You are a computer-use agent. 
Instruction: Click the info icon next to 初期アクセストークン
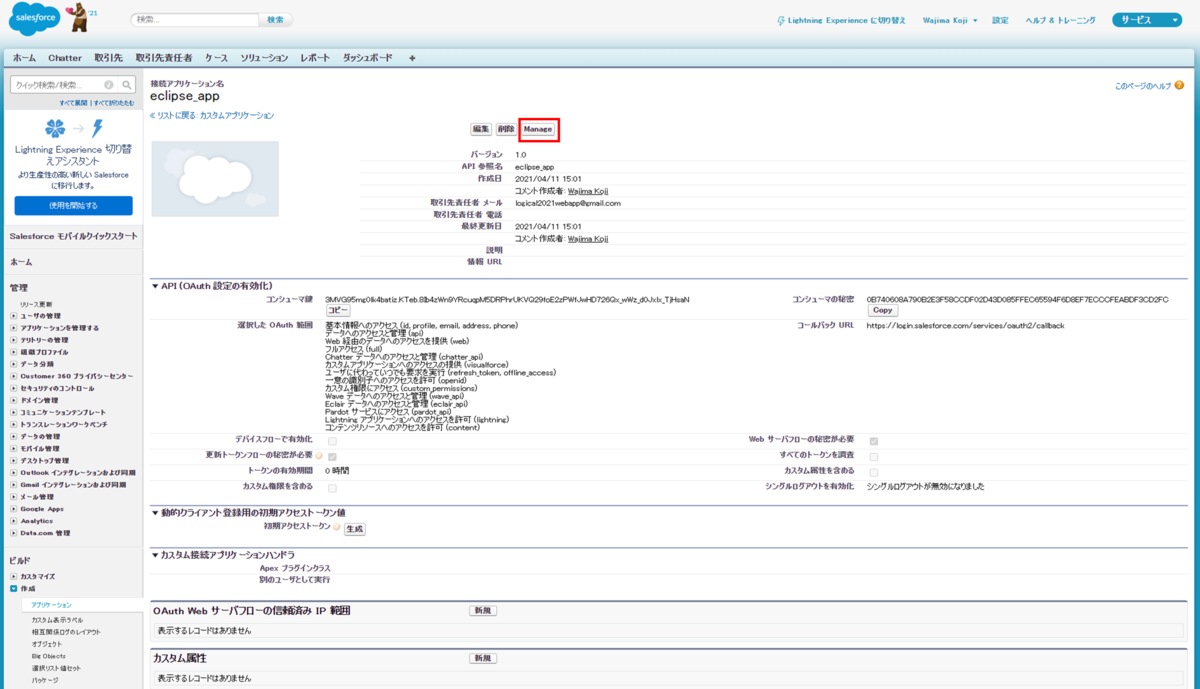(x=337, y=528)
